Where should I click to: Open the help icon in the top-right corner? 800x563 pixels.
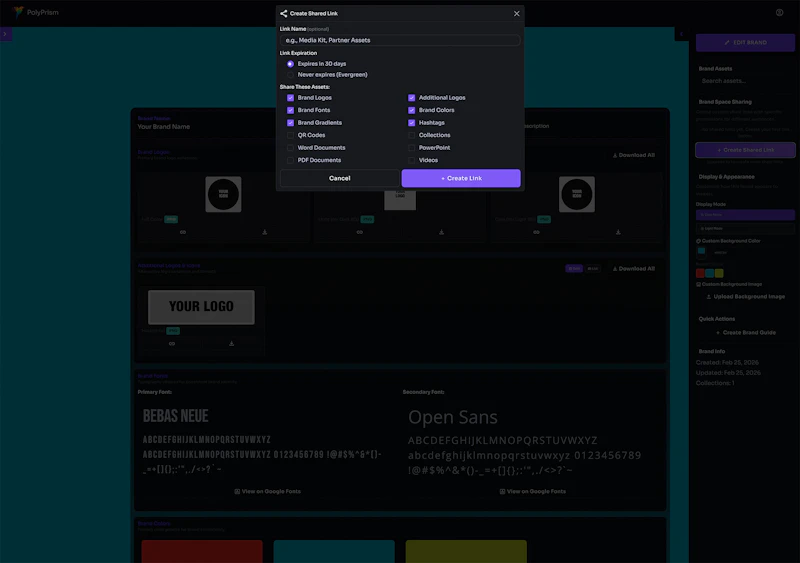[x=779, y=13]
